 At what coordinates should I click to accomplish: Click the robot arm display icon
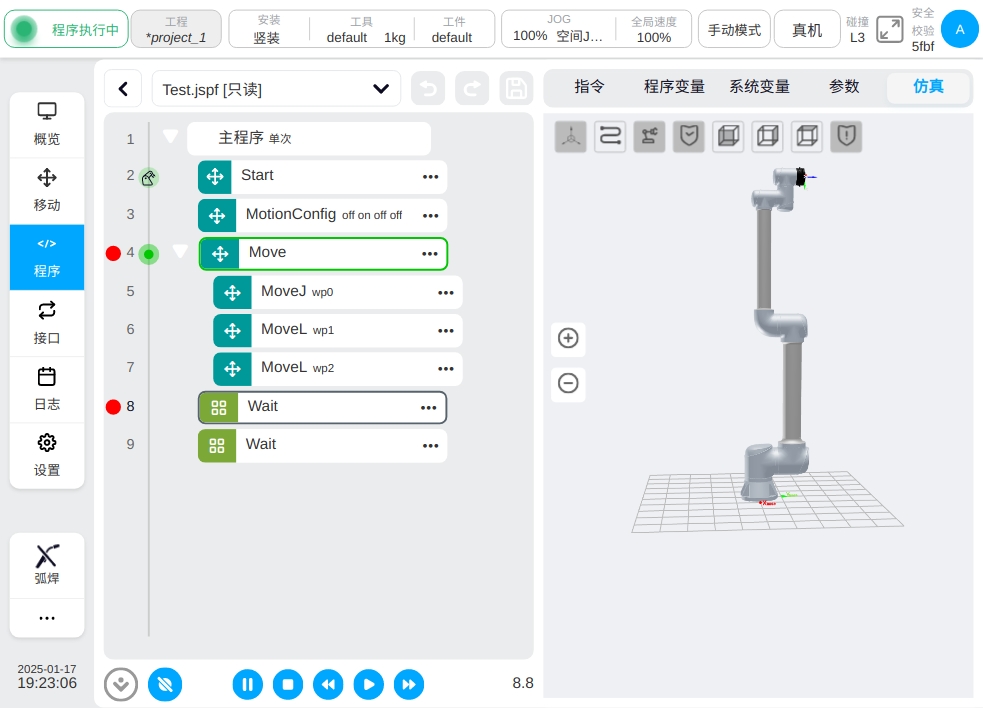point(649,136)
